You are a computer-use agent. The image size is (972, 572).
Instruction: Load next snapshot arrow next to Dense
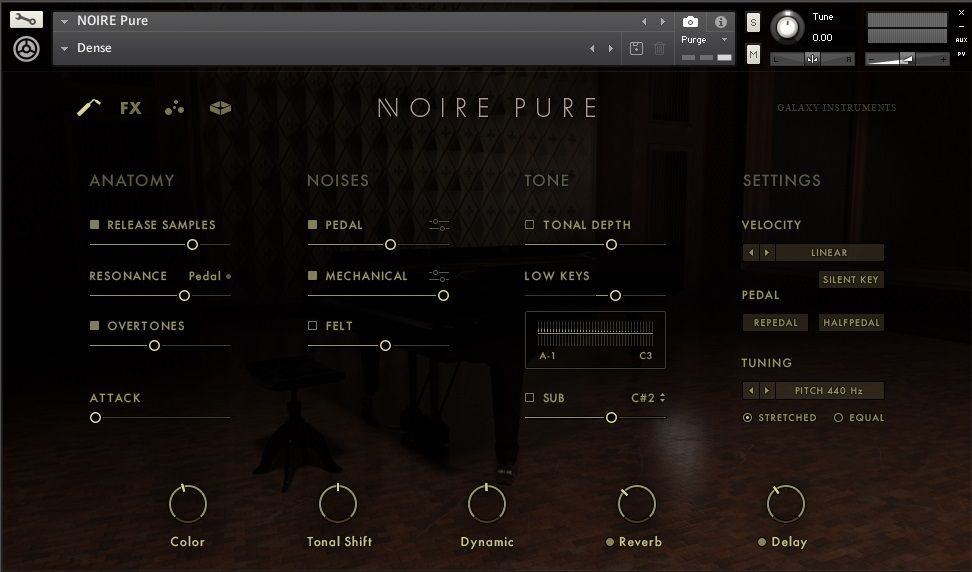click(611, 48)
